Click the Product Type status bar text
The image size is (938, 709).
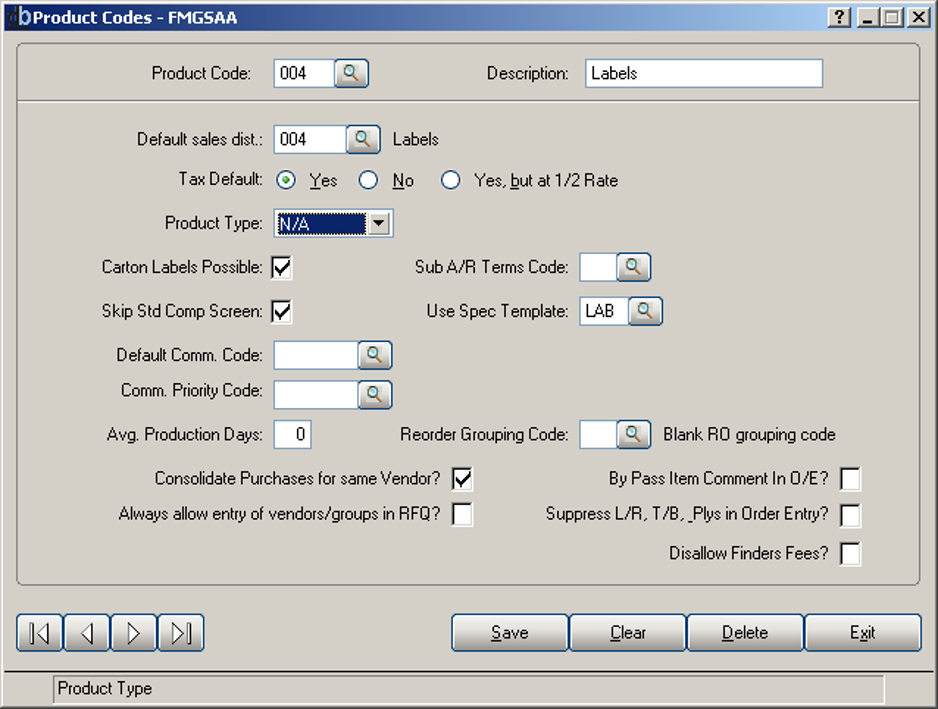pos(105,689)
